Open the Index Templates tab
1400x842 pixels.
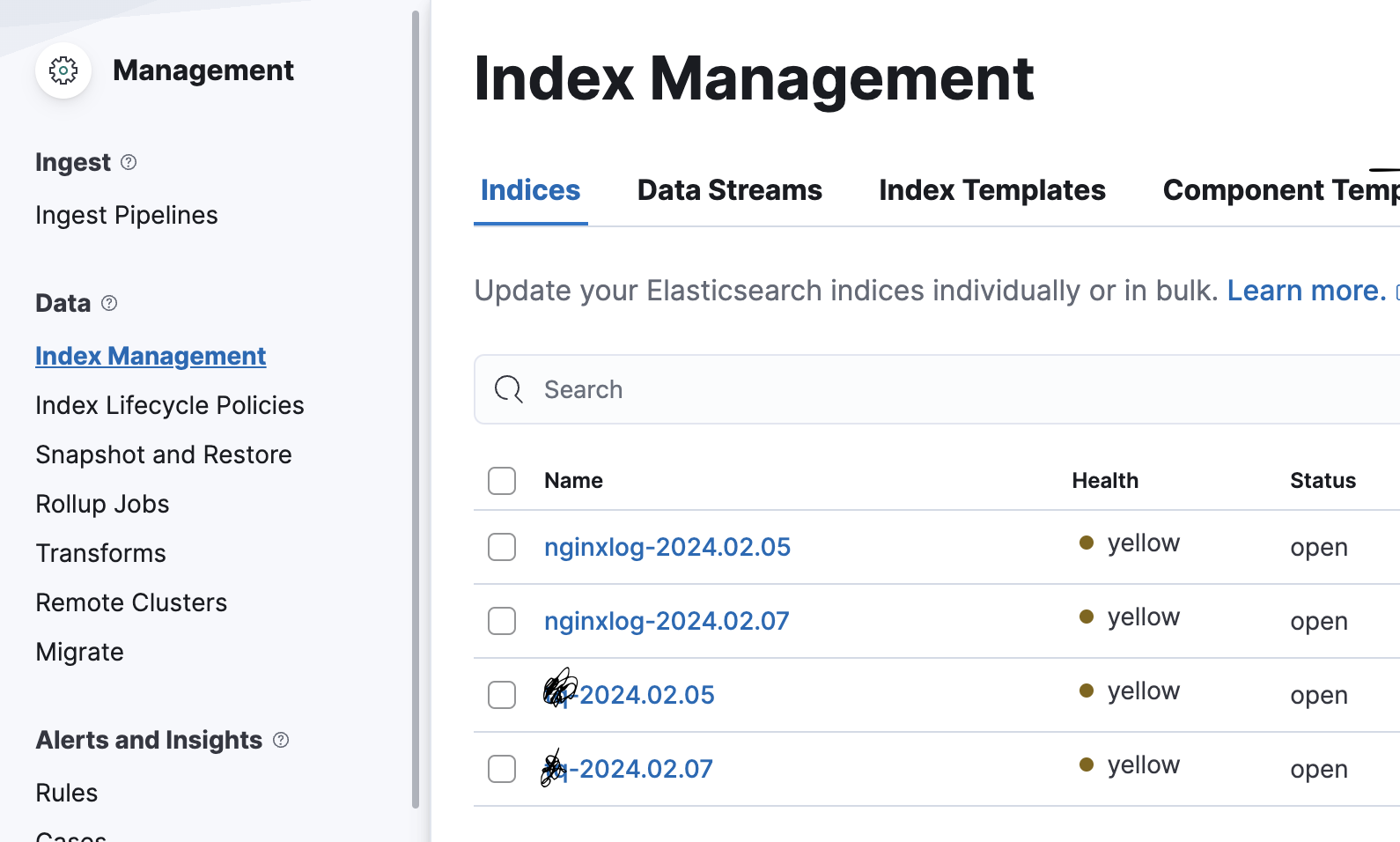991,190
